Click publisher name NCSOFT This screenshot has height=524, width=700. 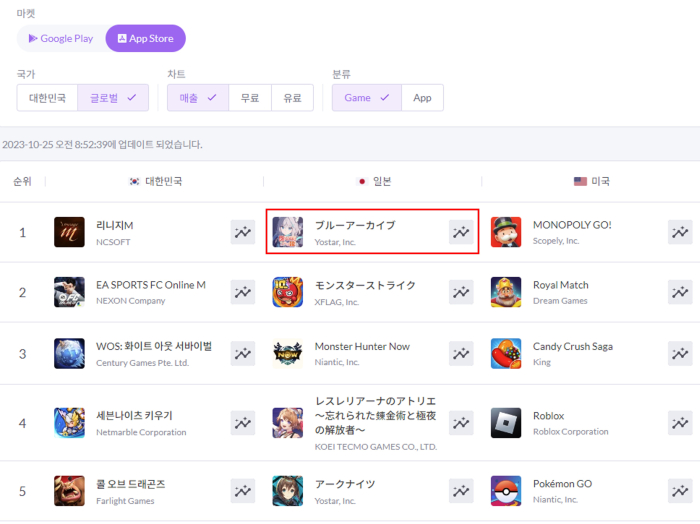[x=113, y=242]
